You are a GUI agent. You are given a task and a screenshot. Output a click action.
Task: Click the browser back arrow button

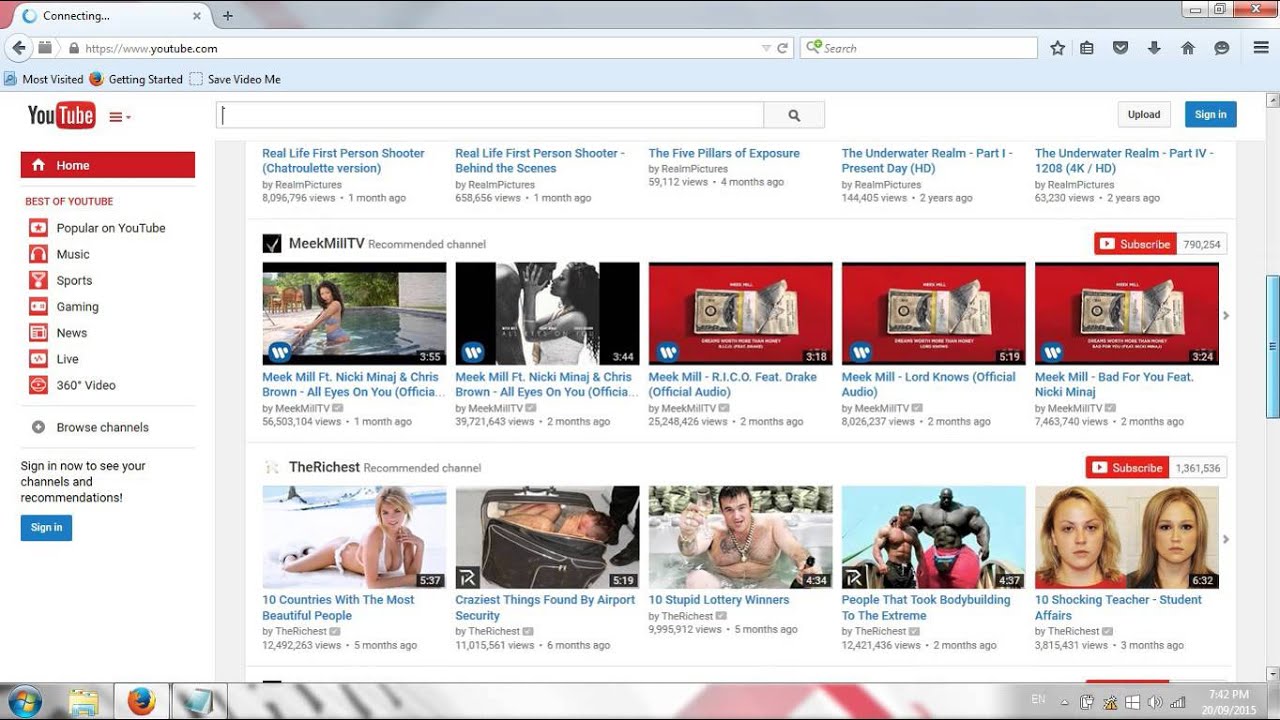pyautogui.click(x=17, y=47)
